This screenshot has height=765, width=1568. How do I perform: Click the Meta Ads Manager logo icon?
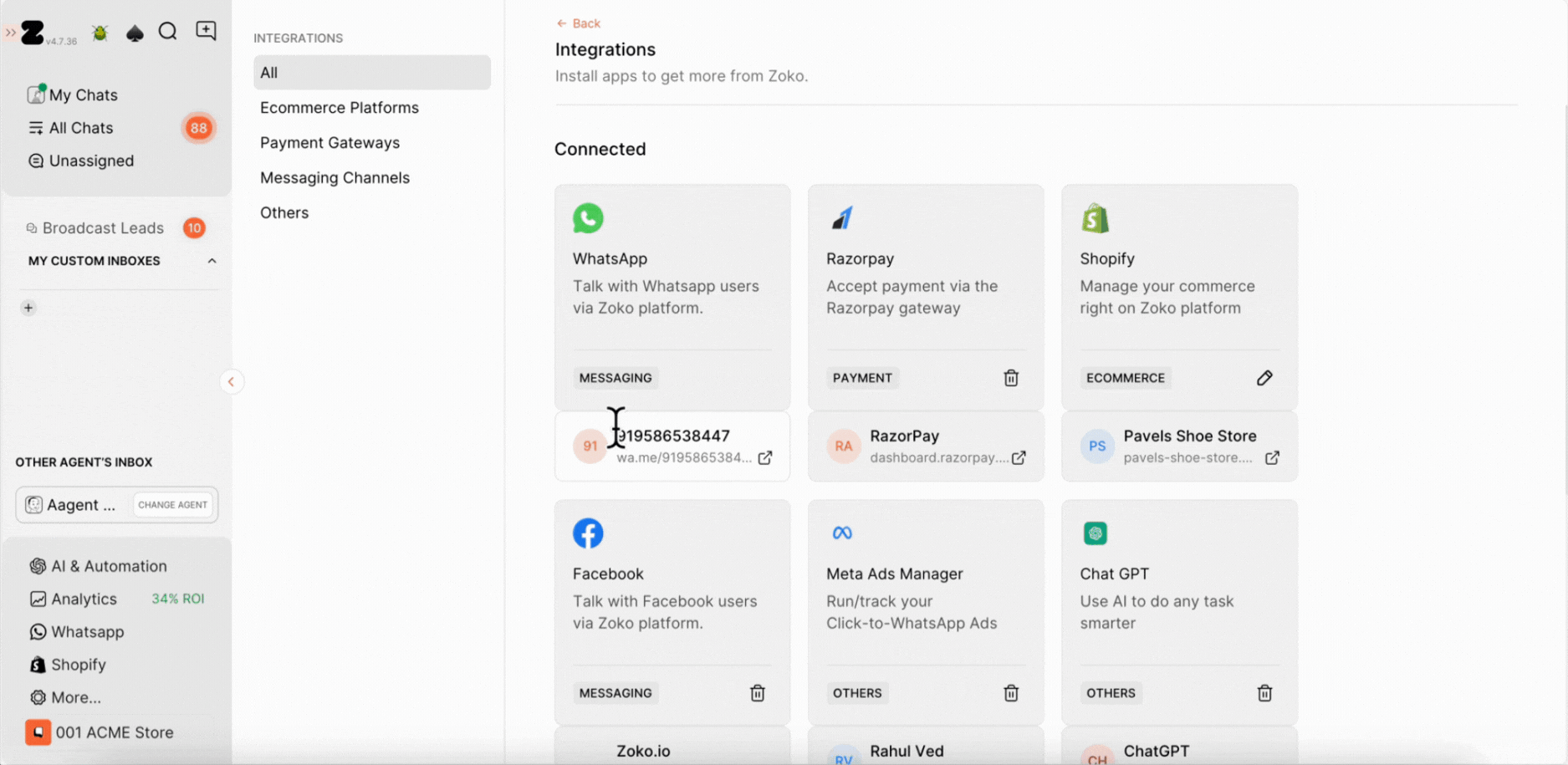(x=842, y=533)
